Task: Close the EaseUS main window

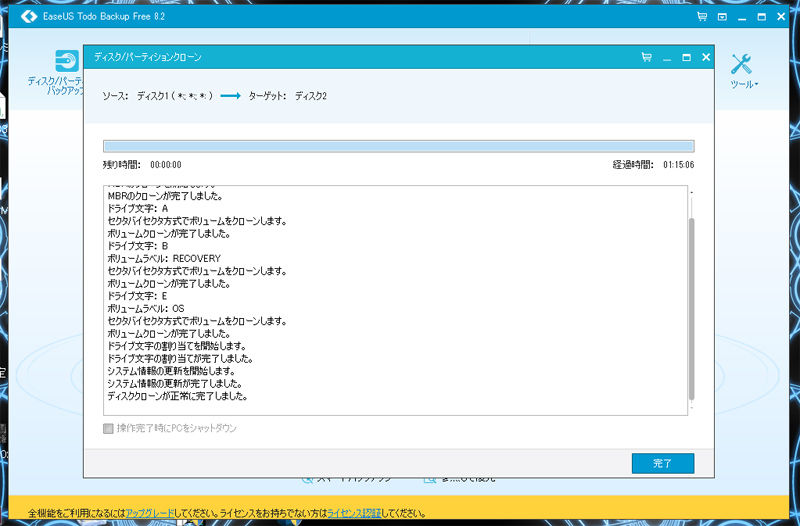Action: [781, 17]
